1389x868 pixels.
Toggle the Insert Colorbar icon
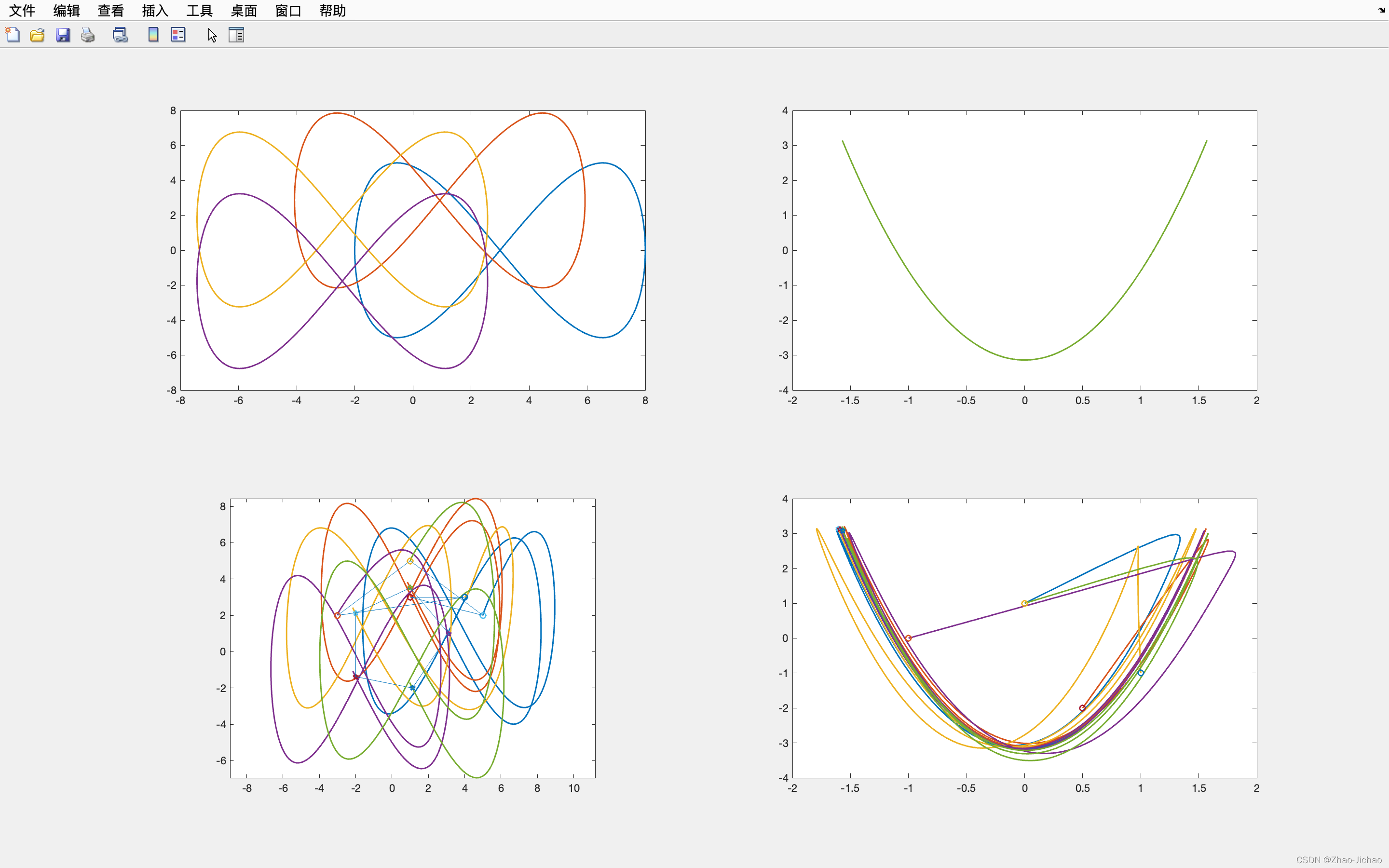[153, 35]
